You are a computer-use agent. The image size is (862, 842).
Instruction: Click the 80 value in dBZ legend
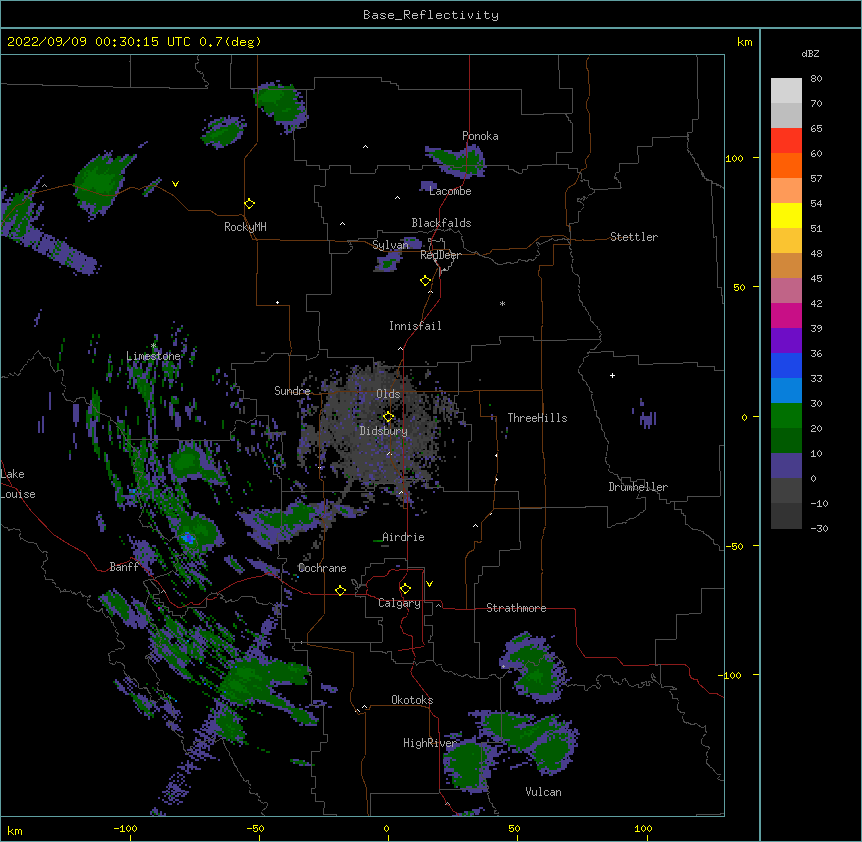816,79
